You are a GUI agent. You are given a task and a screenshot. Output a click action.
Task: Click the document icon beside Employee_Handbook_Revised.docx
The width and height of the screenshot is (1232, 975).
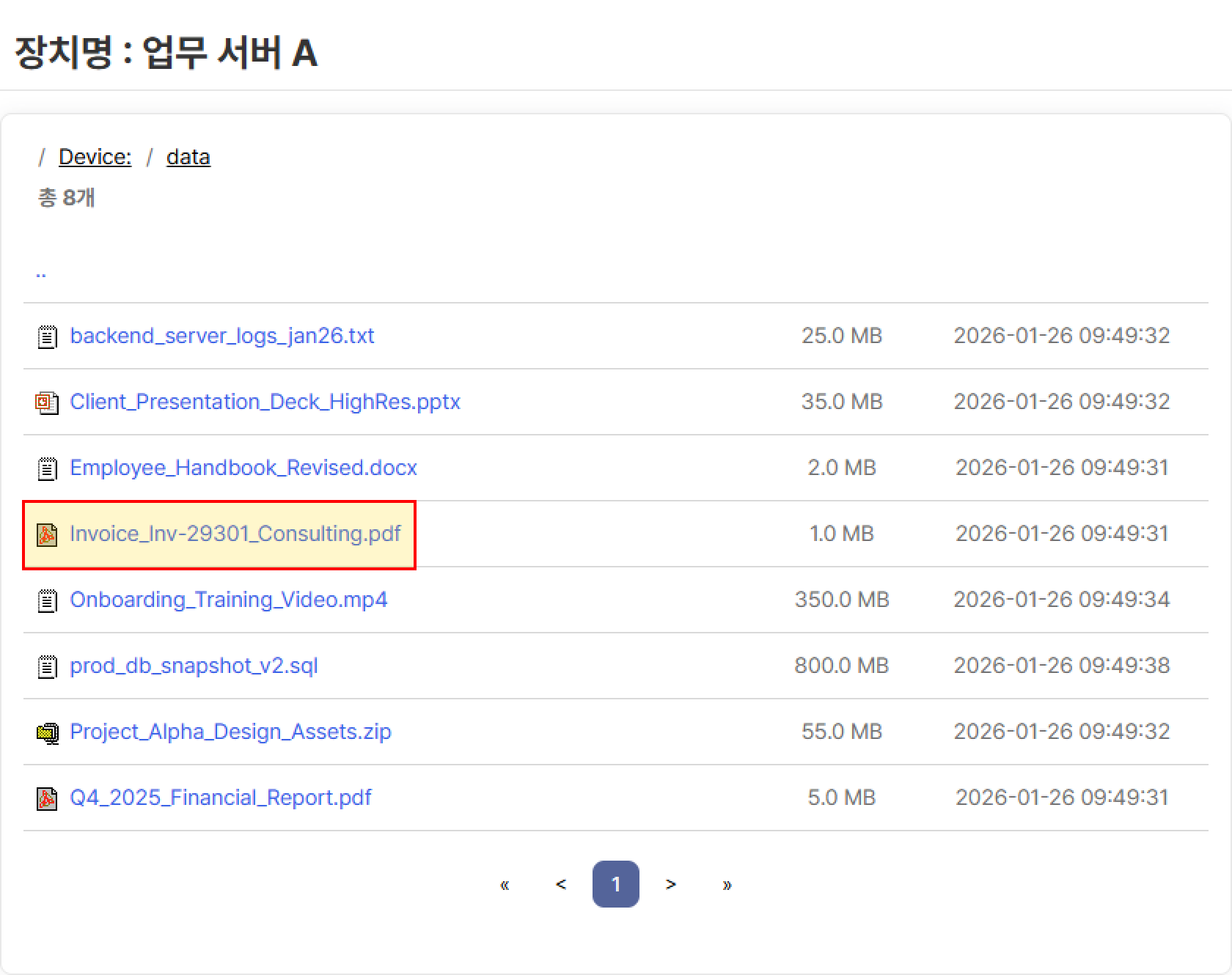pyautogui.click(x=47, y=468)
